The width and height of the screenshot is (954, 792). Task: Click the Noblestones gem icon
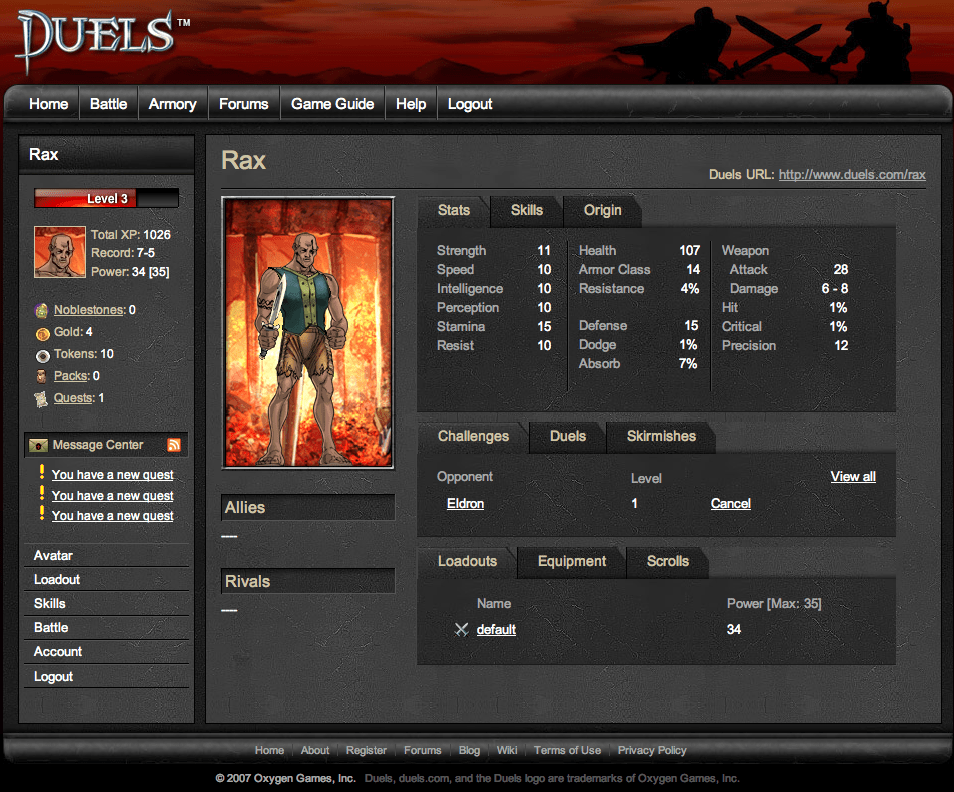(x=41, y=311)
